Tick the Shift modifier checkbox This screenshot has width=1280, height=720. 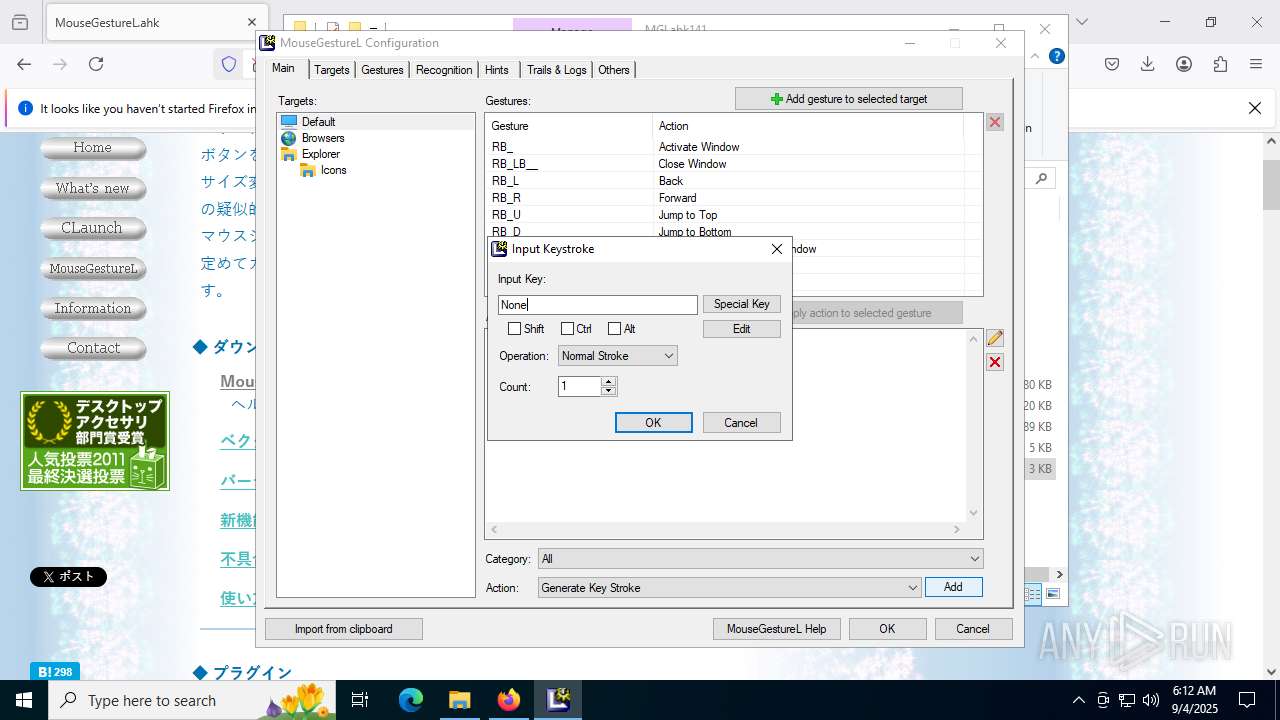[x=514, y=329]
